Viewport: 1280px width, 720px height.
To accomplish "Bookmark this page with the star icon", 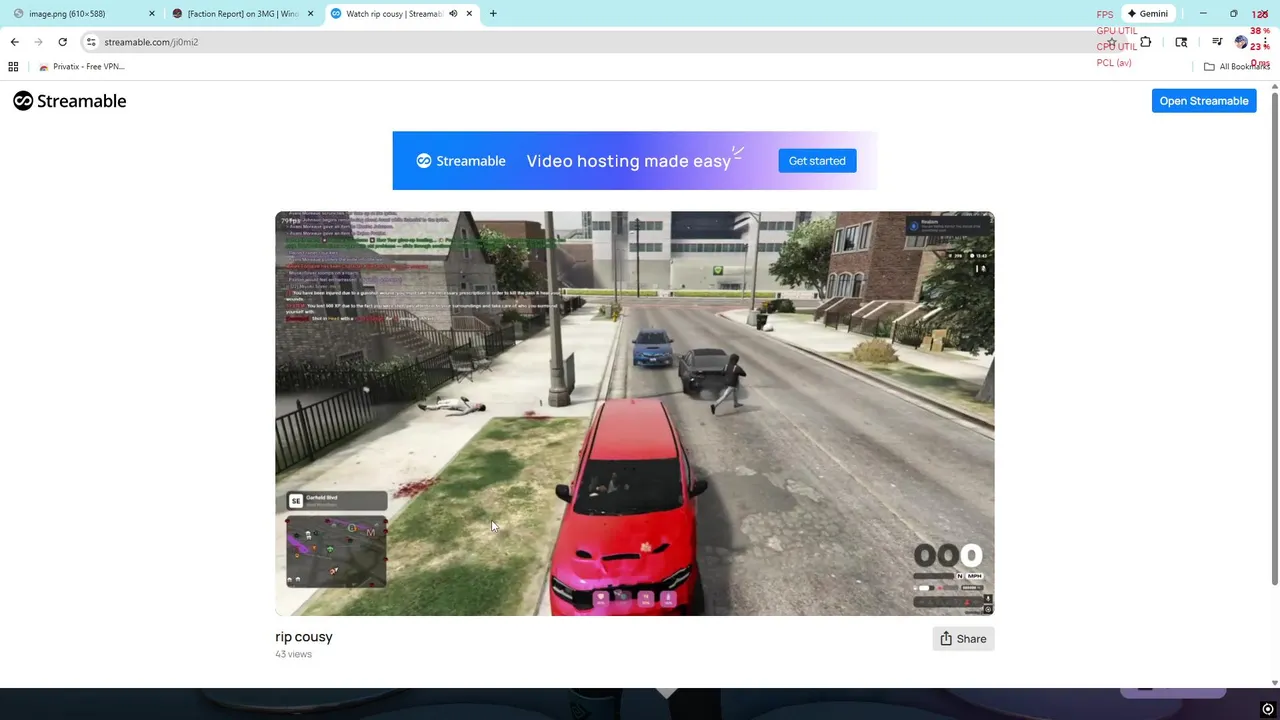I will point(1111,42).
